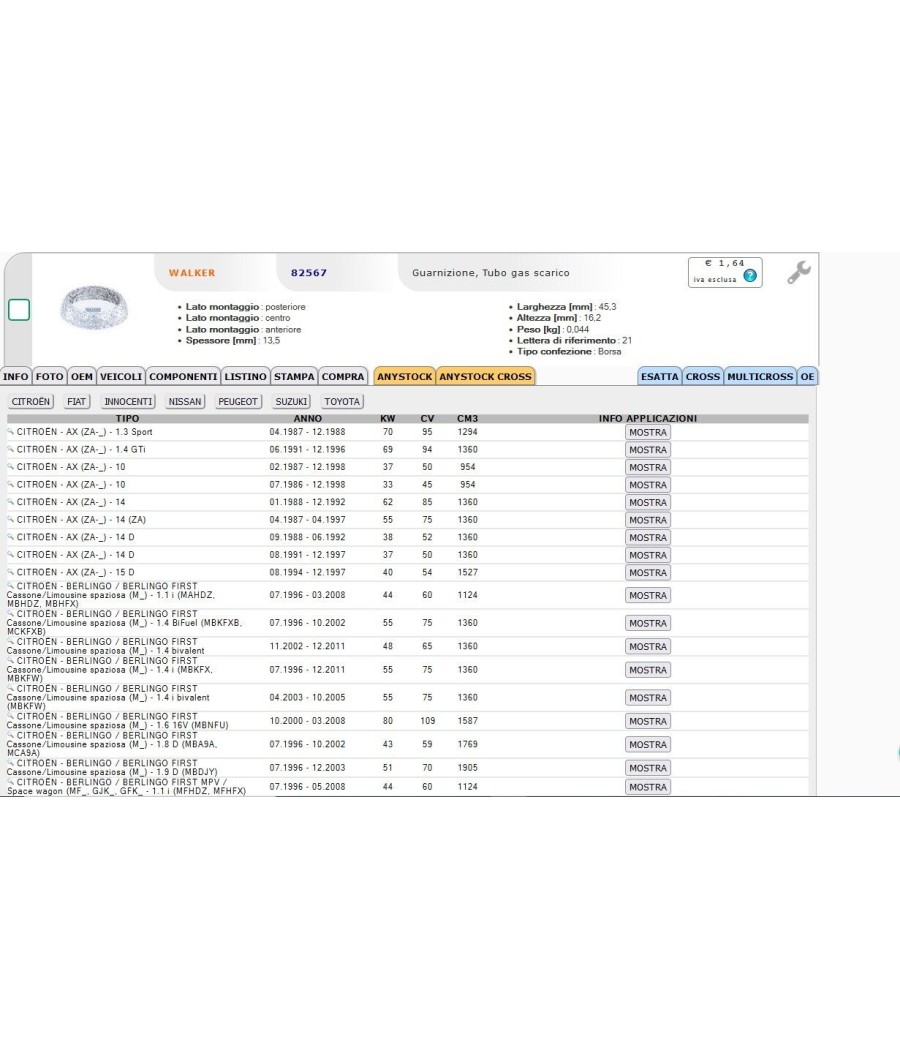This screenshot has height=1050, width=900.
Task: Click magnifier icon beside AX 1.4 GTi
Action: (11, 449)
